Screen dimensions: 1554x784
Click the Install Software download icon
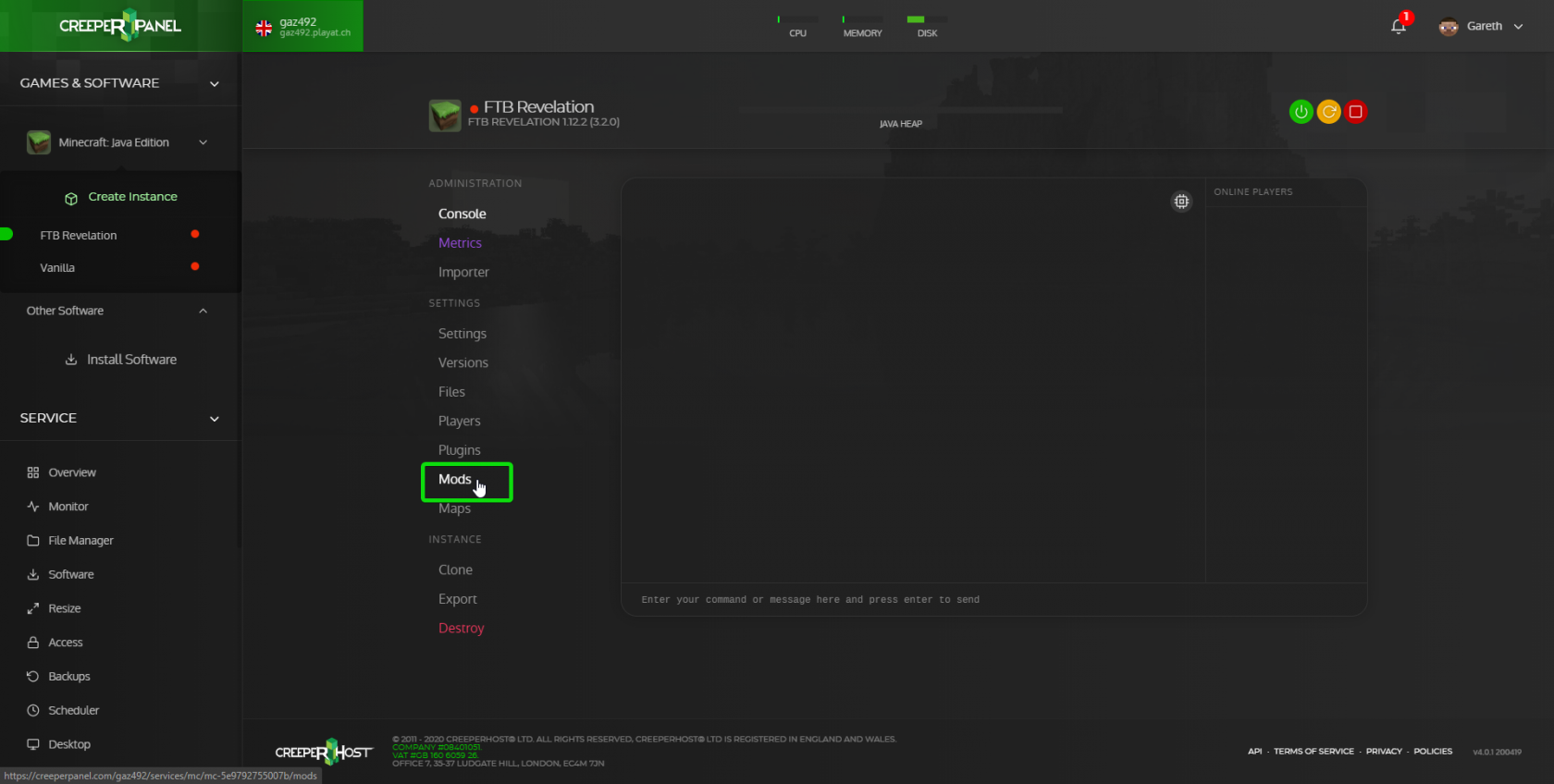point(71,360)
